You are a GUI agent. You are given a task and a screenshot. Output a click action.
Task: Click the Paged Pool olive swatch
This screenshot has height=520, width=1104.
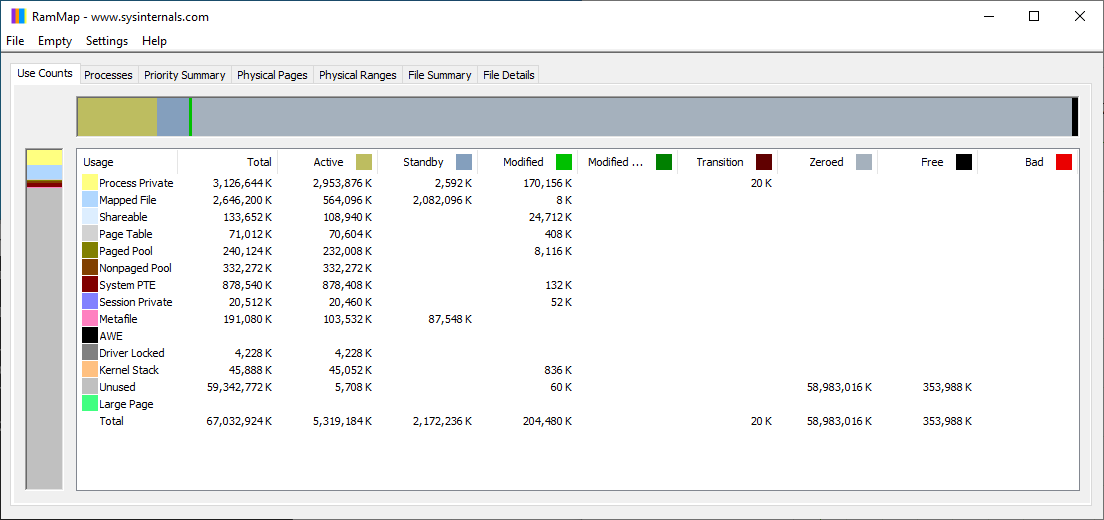(x=89, y=251)
